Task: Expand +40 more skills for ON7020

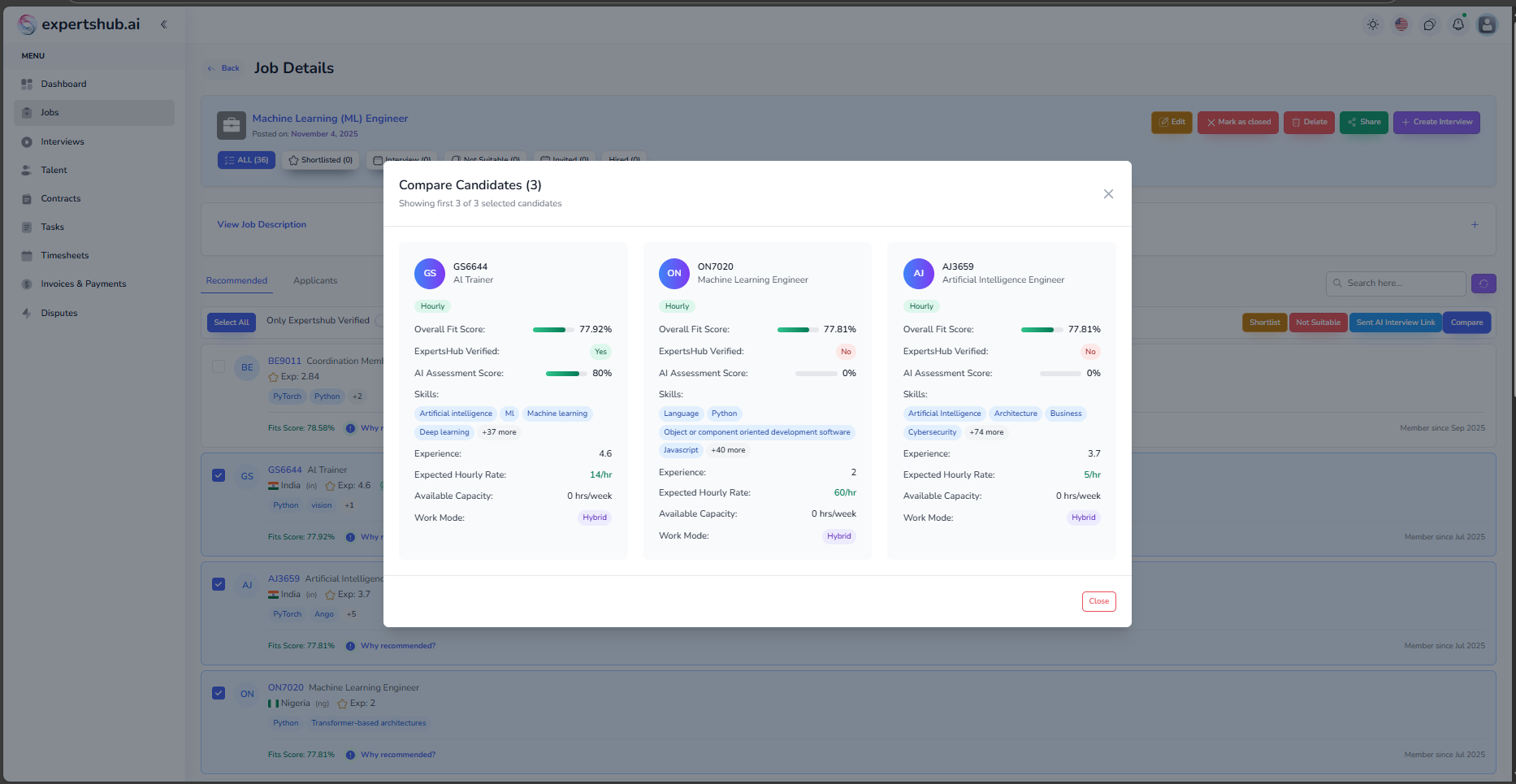Action: coord(728,450)
